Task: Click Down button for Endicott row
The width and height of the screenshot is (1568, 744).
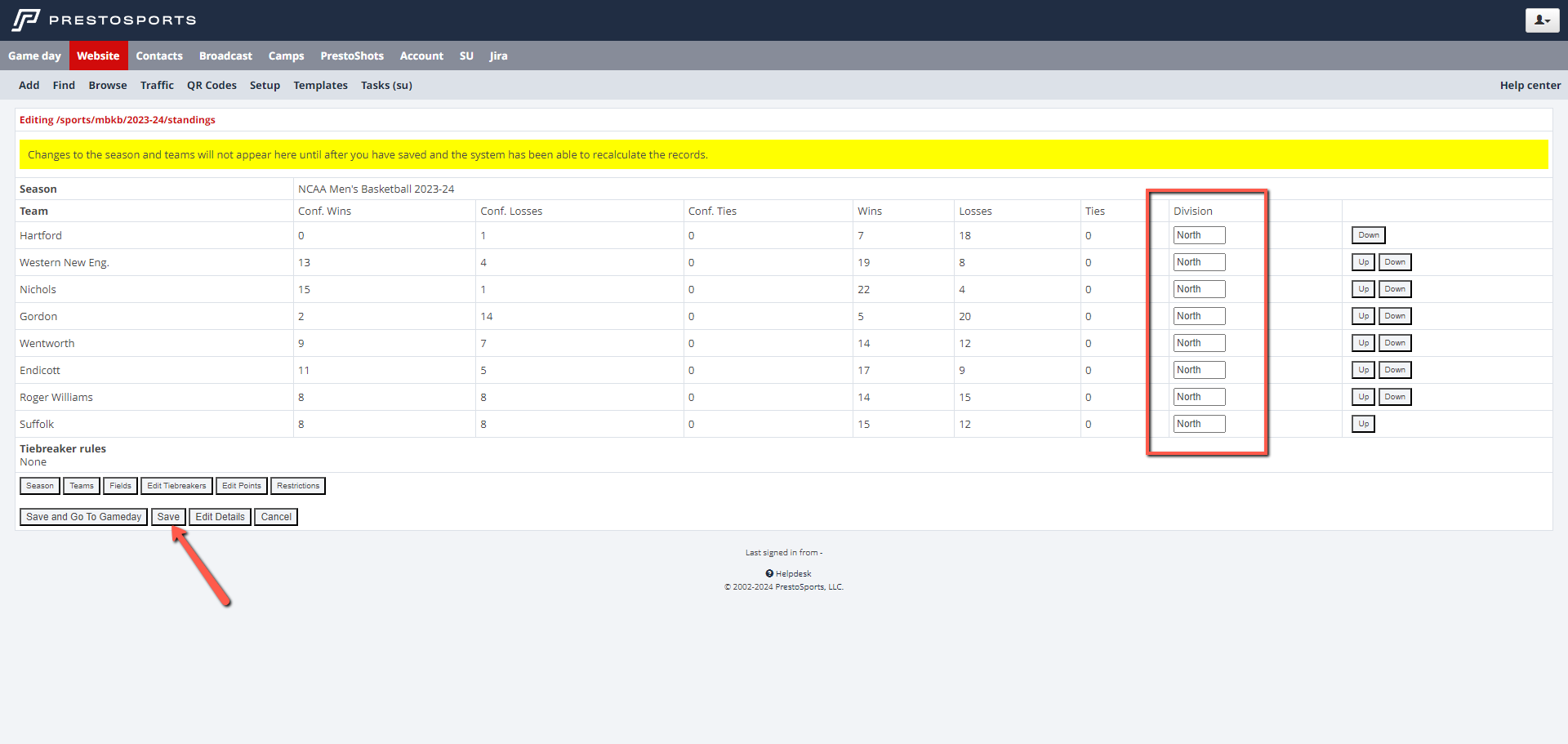Action: [1394, 370]
